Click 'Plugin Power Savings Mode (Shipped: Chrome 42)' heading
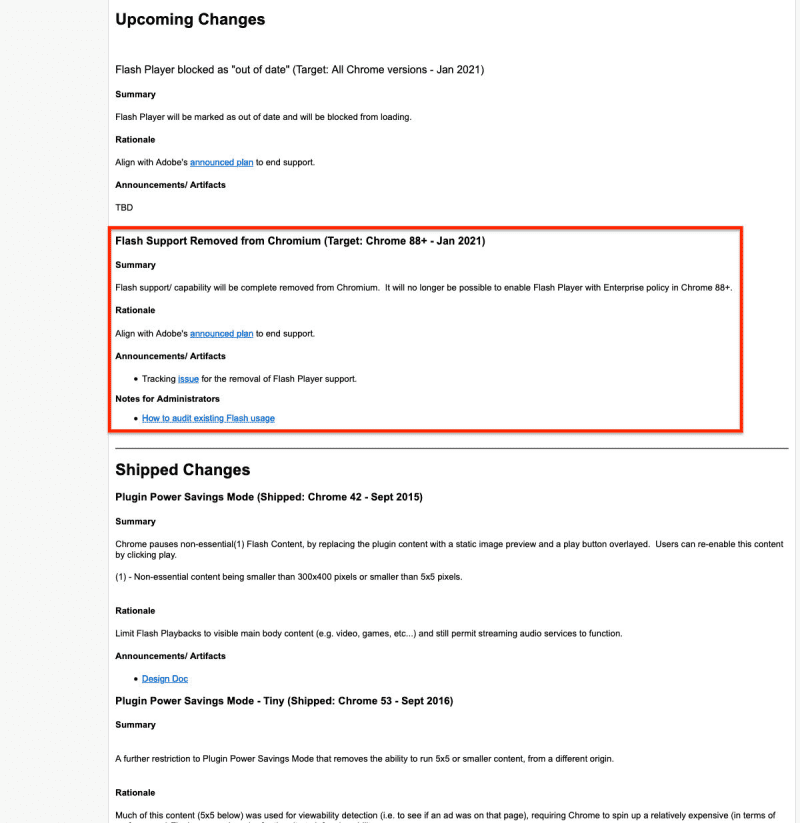The height and width of the screenshot is (823, 800). (269, 497)
